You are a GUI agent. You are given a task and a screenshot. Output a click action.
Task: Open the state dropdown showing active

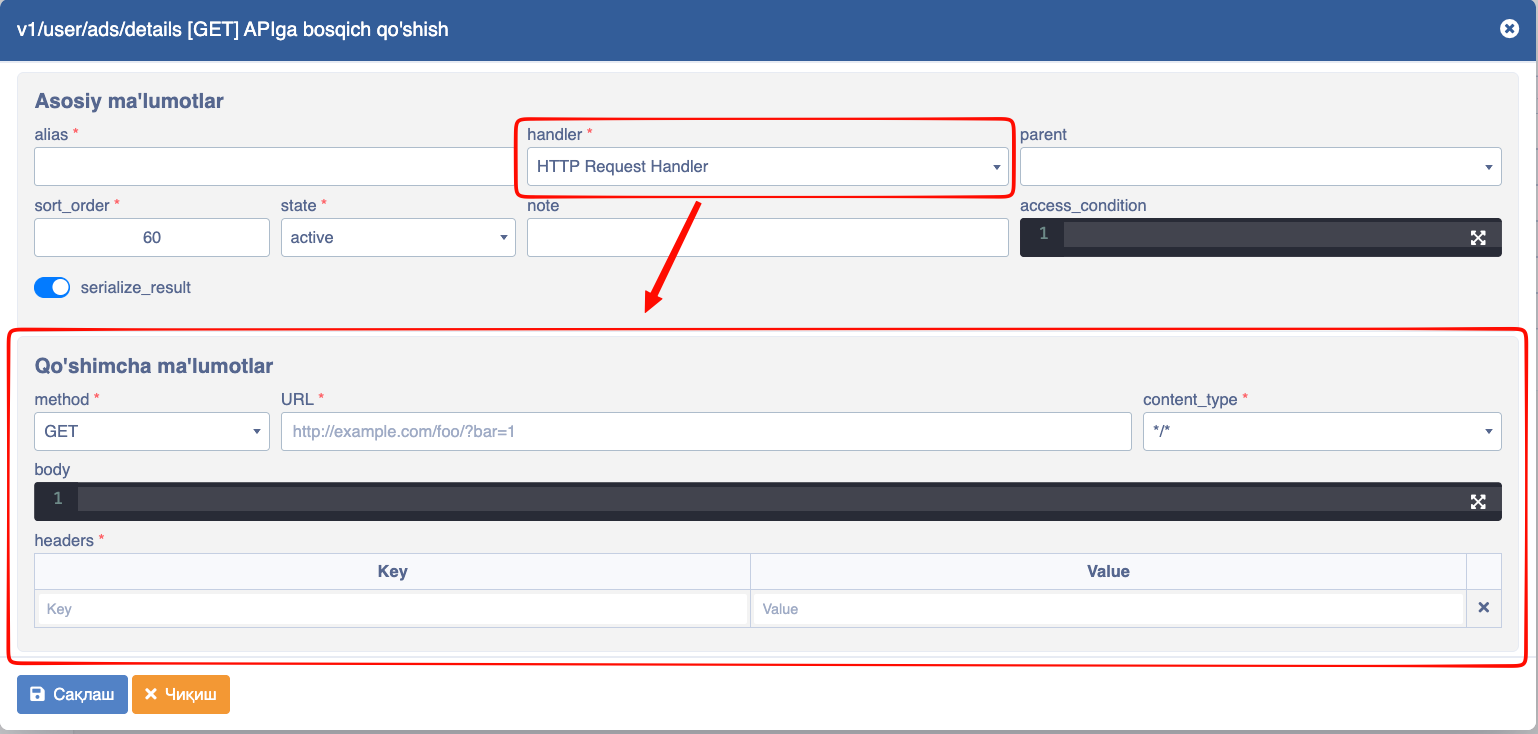click(398, 237)
